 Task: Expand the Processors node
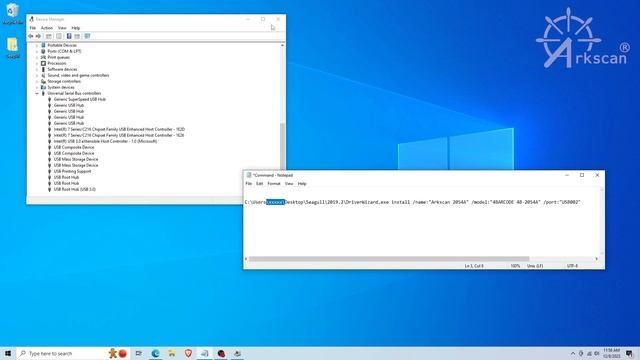click(37, 63)
